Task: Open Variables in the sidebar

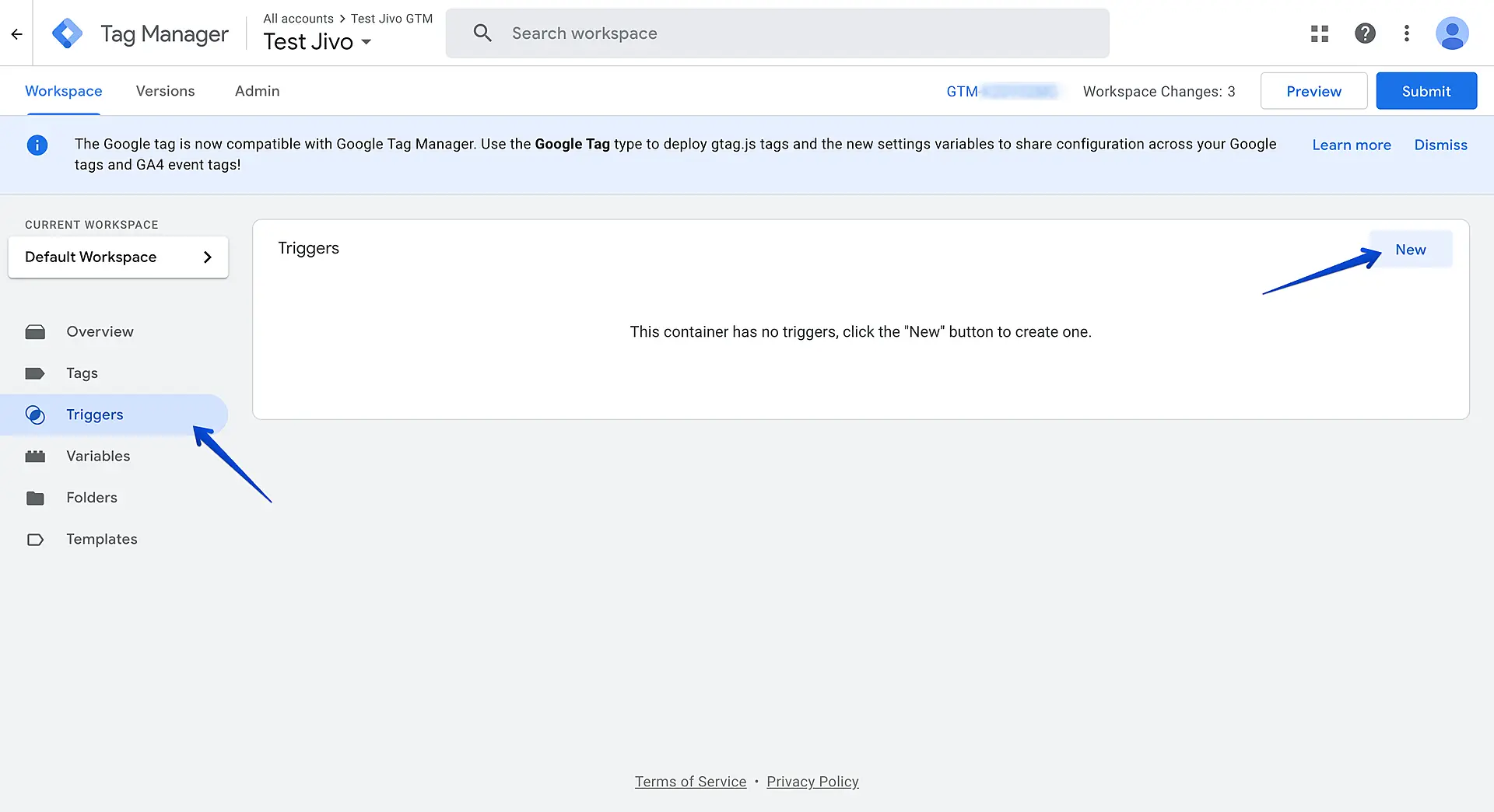Action: [x=98, y=457]
